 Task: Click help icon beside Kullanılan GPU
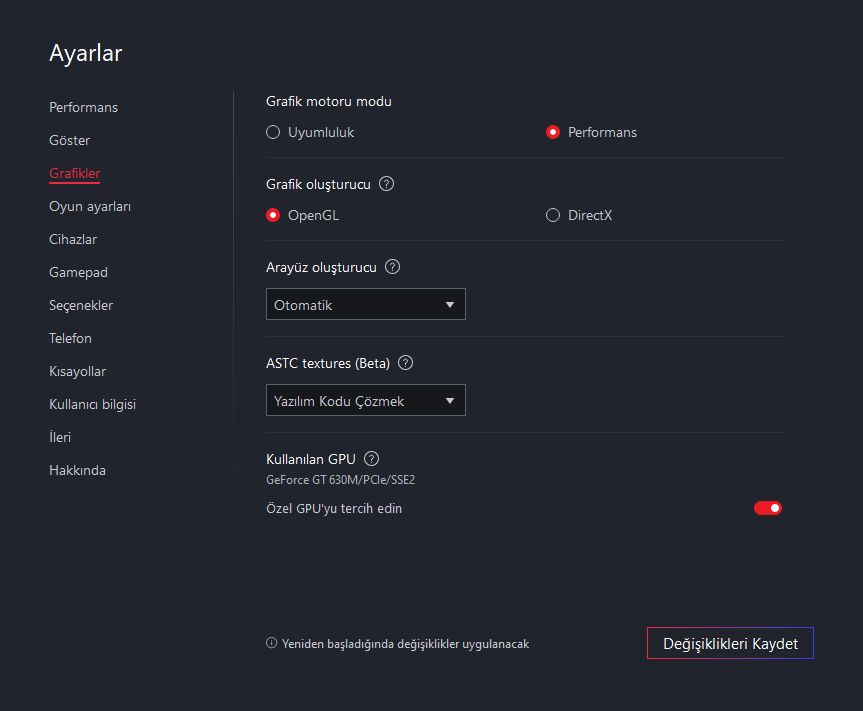(371, 459)
